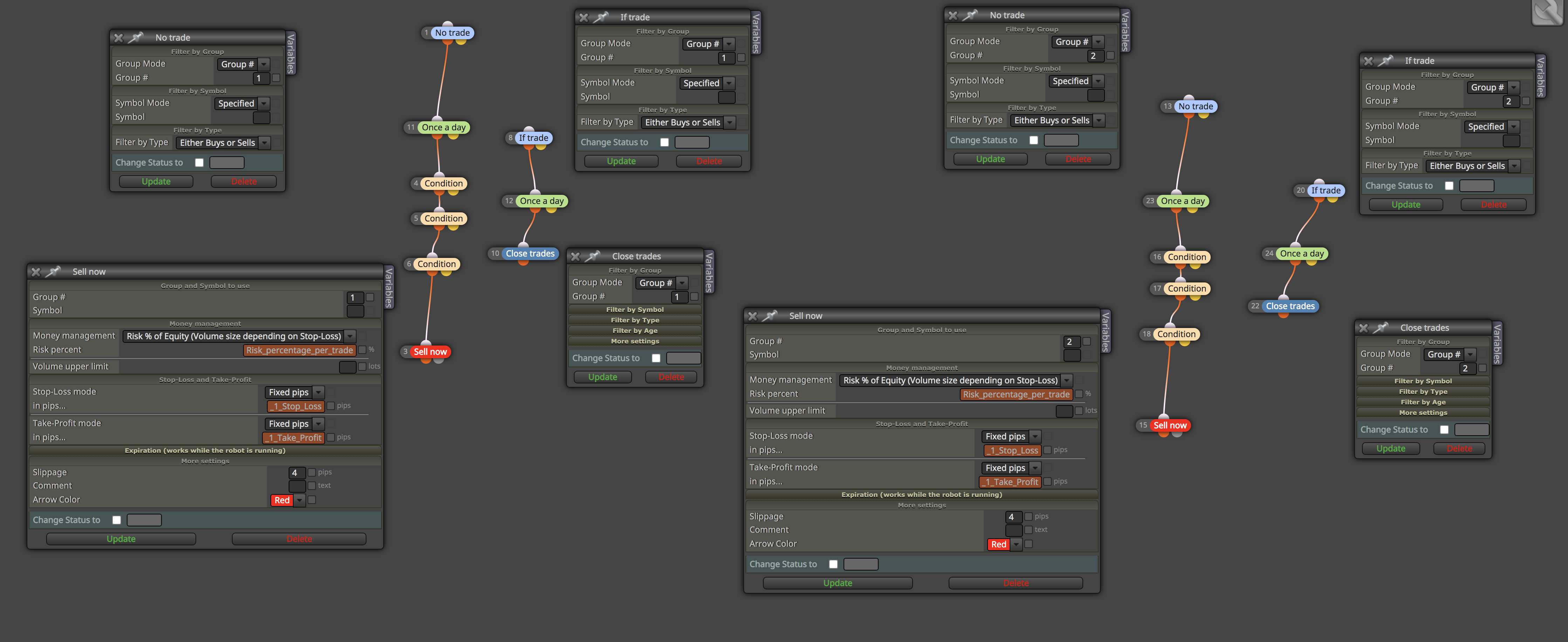
Task: Open Group Mode dropdown in Group 1 Close trades panel
Action: (662, 283)
